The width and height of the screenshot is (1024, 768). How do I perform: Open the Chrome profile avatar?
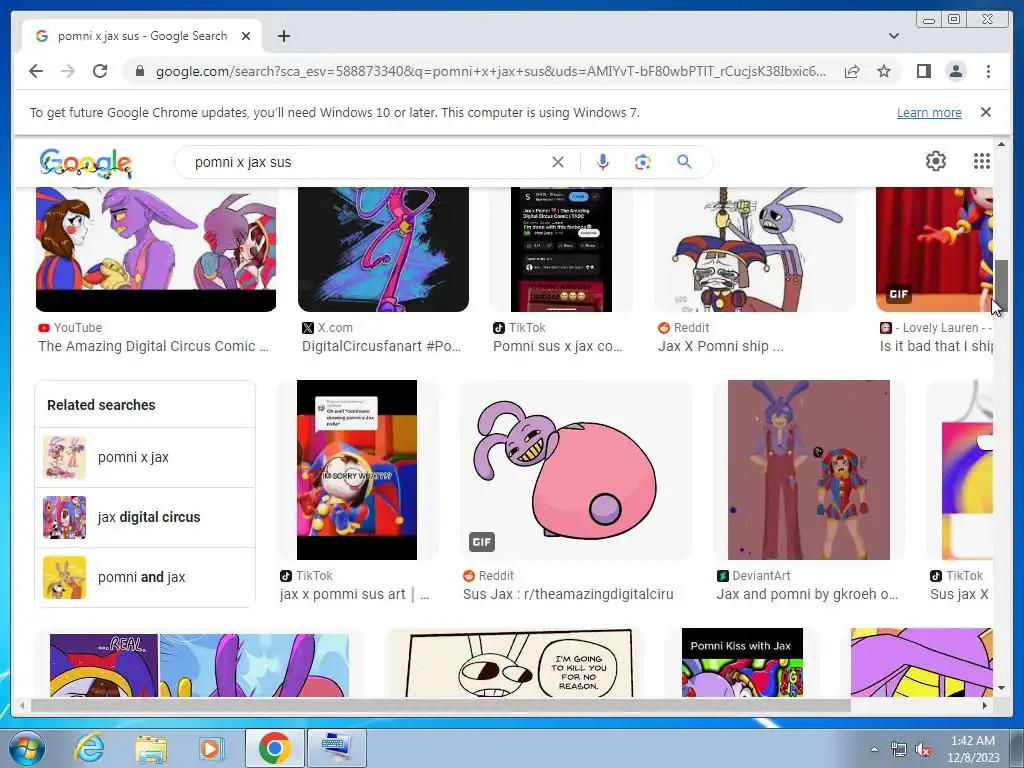tap(955, 71)
